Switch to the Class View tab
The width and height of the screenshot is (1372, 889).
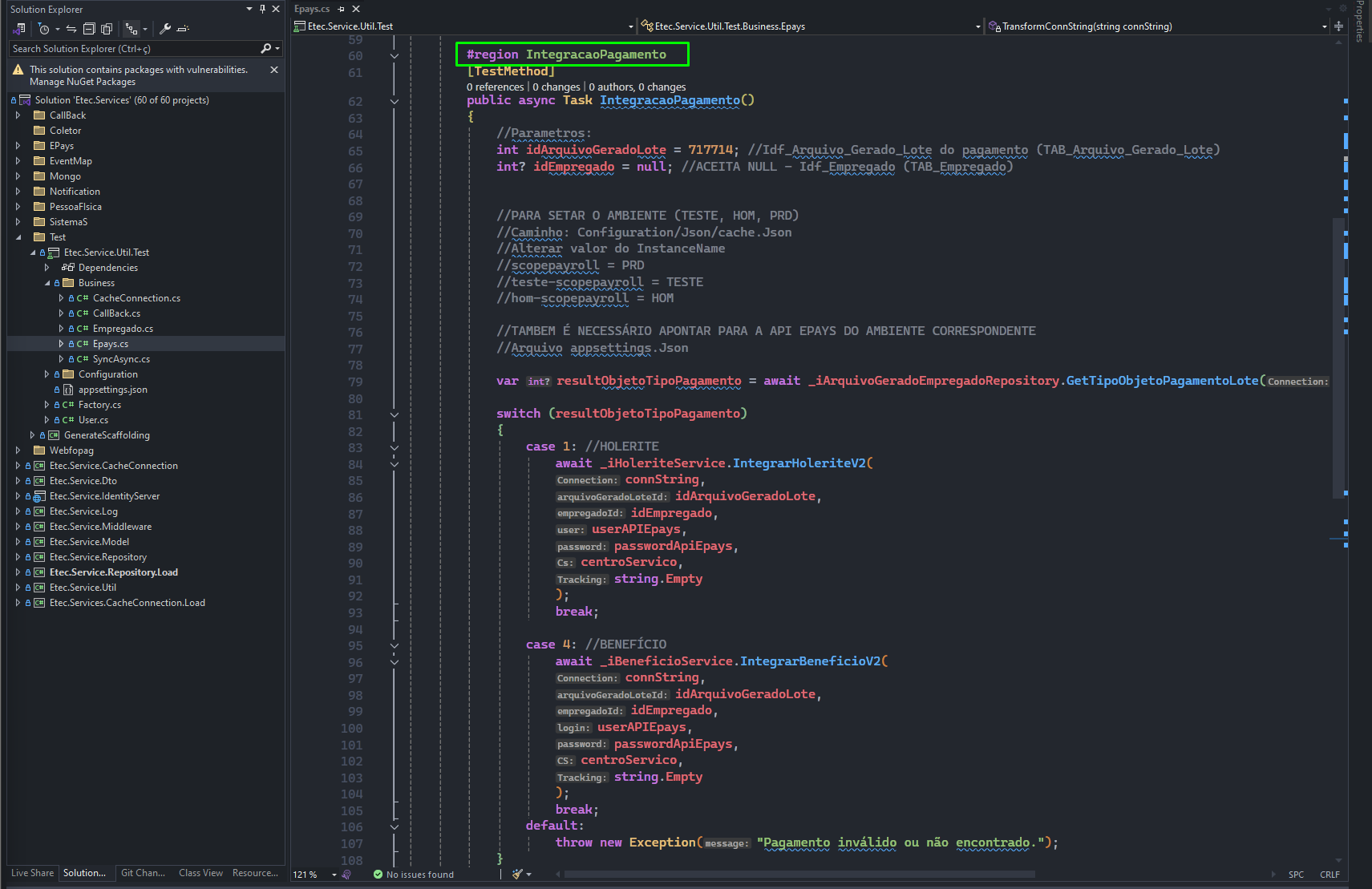click(200, 873)
